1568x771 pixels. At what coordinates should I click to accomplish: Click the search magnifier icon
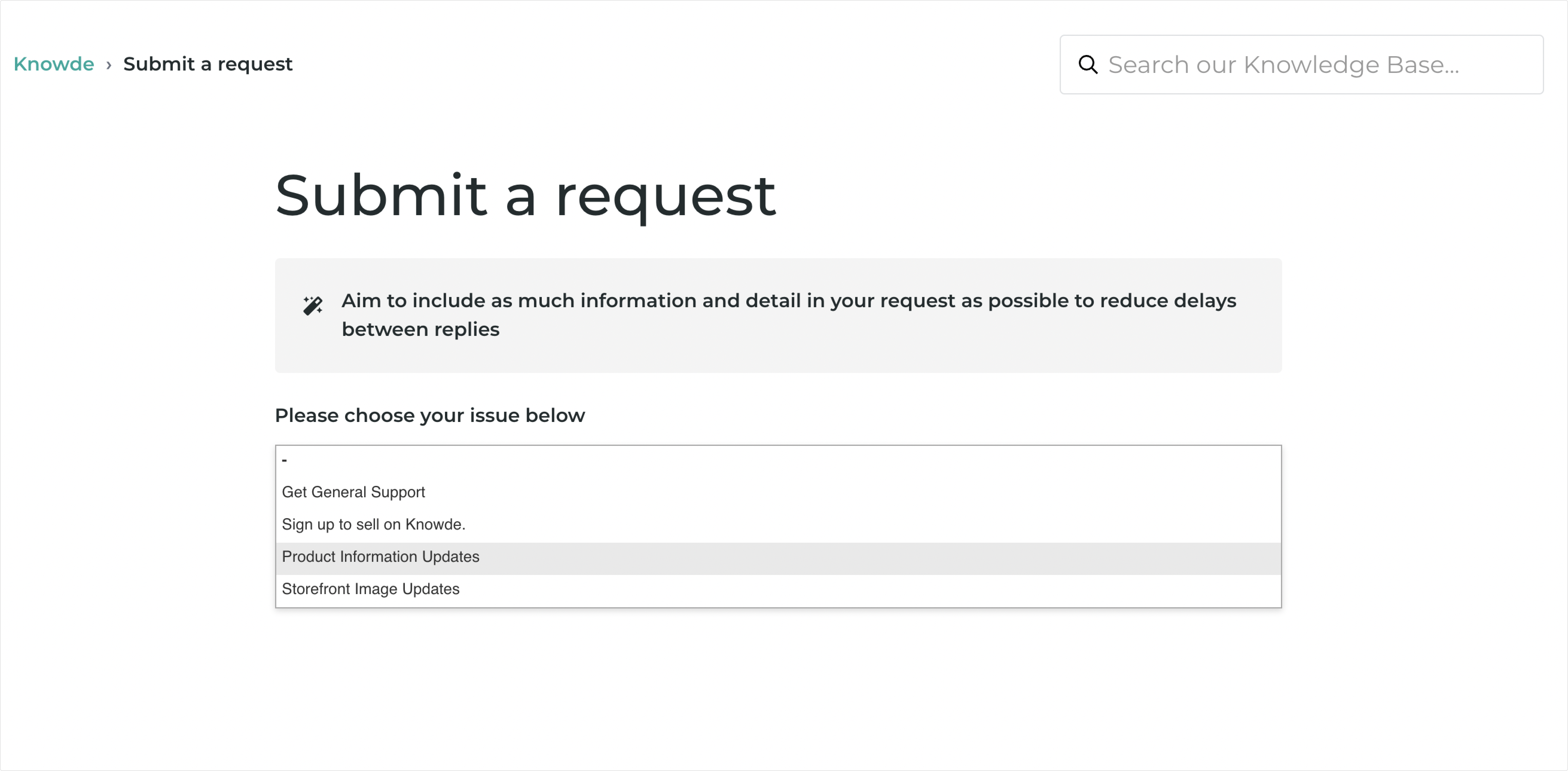[1088, 65]
